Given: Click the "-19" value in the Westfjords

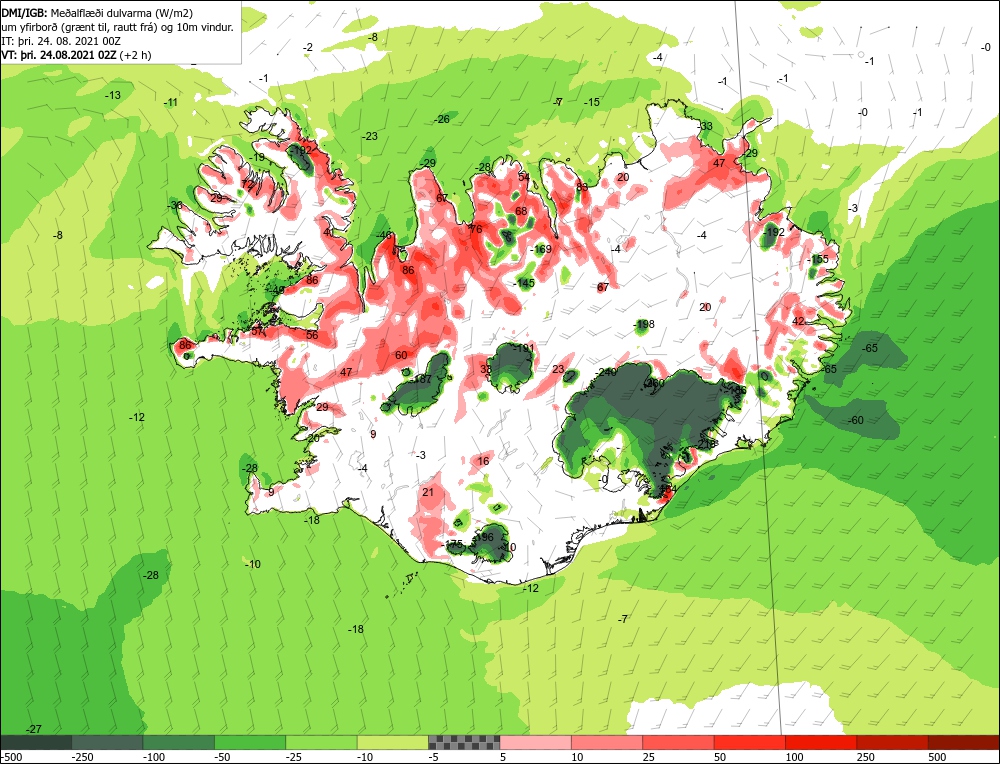Looking at the screenshot, I should (256, 157).
